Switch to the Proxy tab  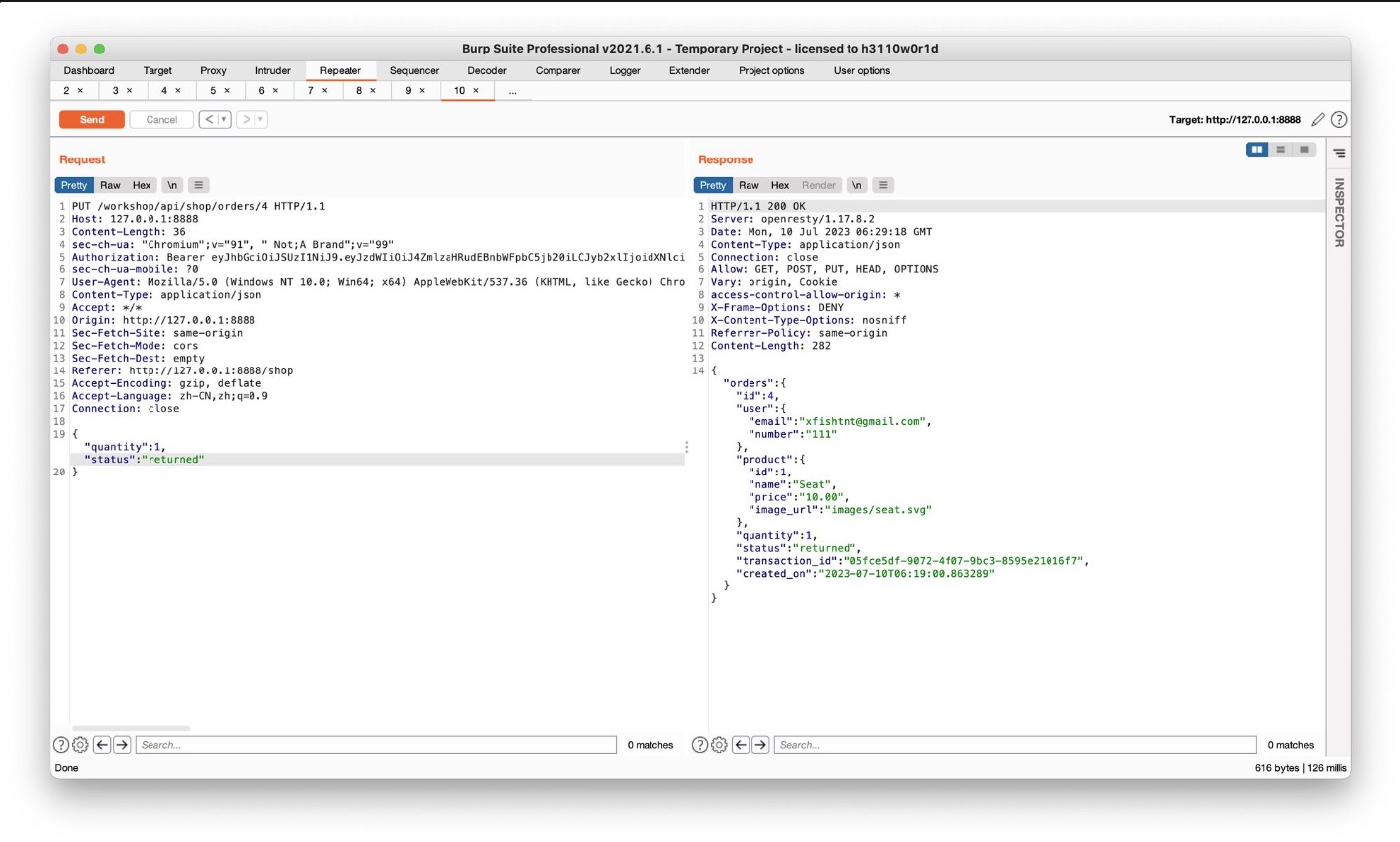(213, 71)
